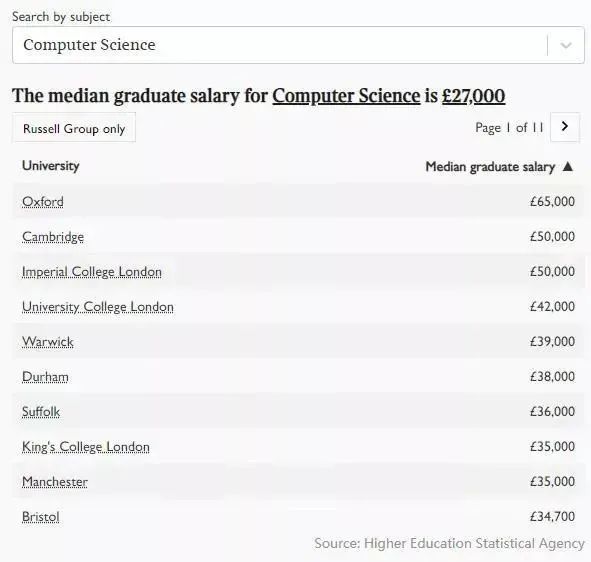
Task: Click underlined Computer Science in the heading
Action: [346, 96]
